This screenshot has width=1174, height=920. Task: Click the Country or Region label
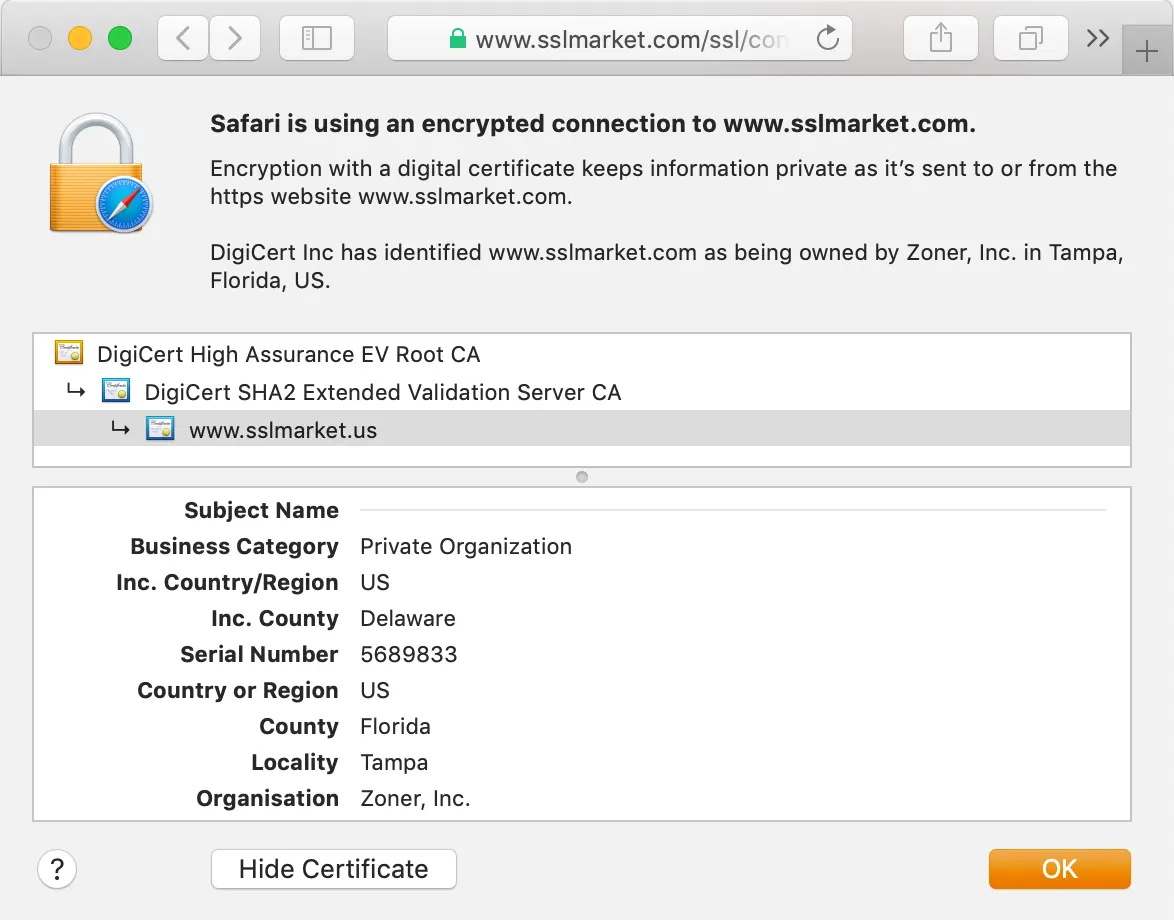pos(237,690)
